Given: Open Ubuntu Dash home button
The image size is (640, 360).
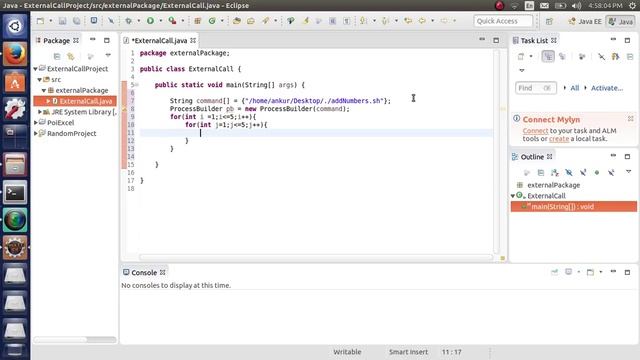Looking at the screenshot, I should click(x=15, y=27).
